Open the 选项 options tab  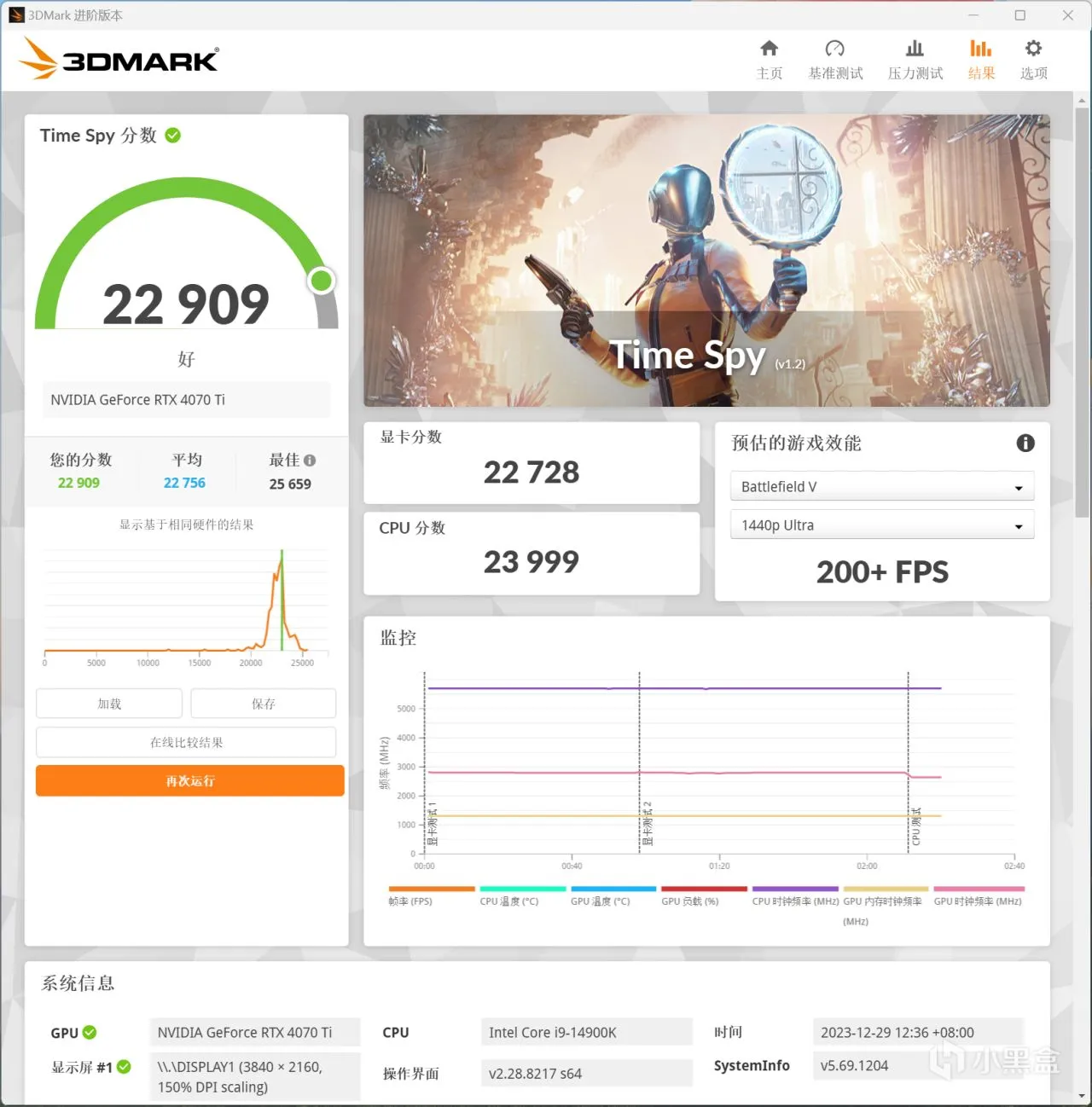tap(1033, 60)
